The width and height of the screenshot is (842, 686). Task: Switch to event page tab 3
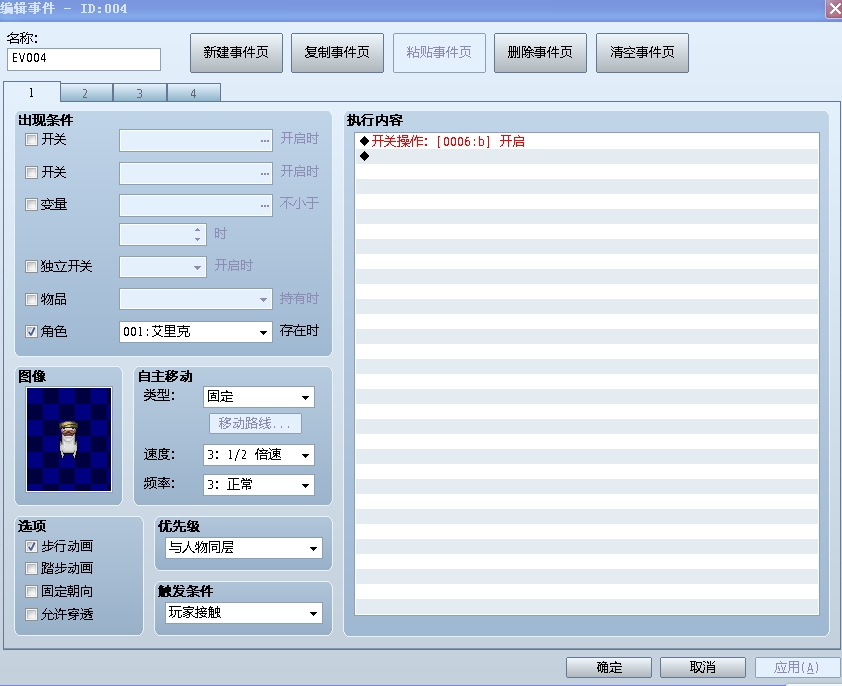coord(140,93)
